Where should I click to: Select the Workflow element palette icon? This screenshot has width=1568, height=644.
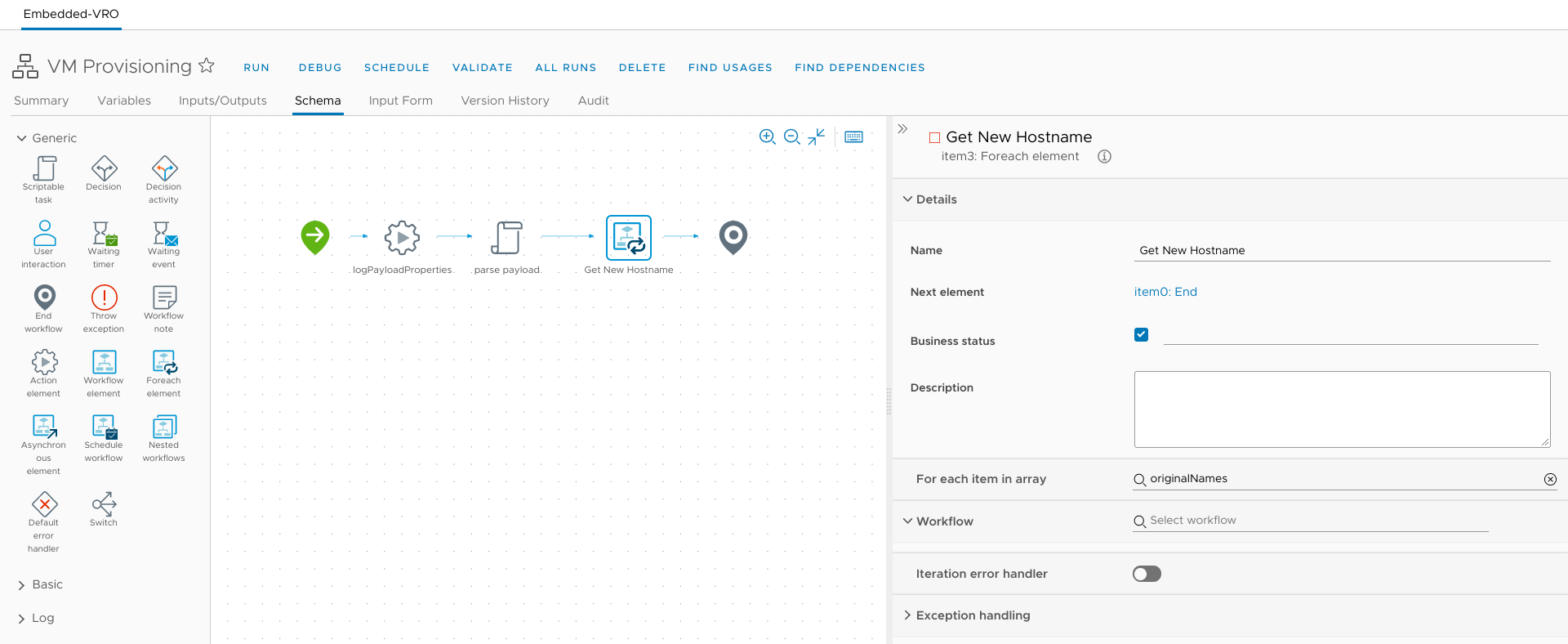click(104, 362)
